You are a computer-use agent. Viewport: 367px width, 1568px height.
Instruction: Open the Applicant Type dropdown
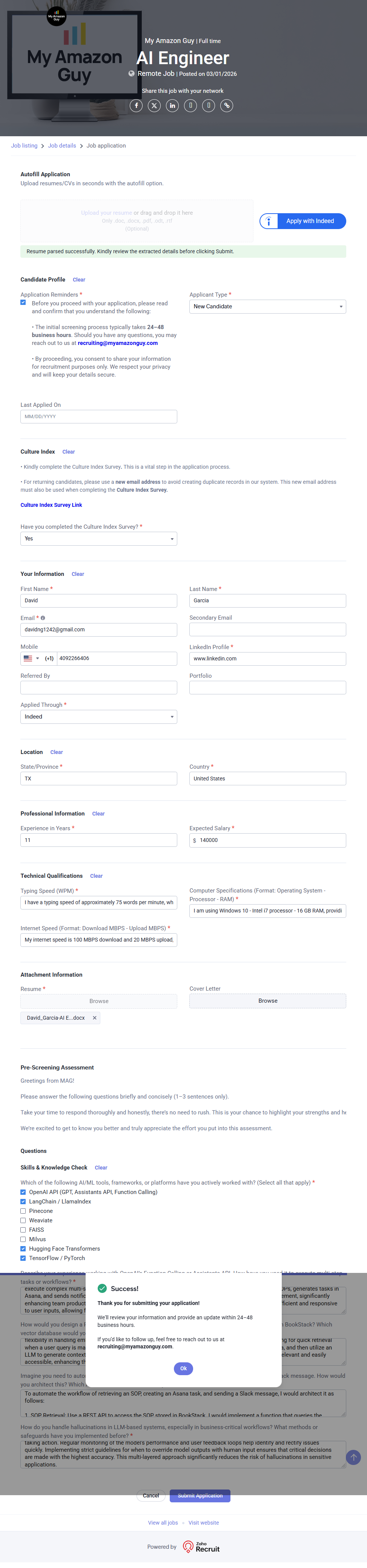click(x=267, y=307)
